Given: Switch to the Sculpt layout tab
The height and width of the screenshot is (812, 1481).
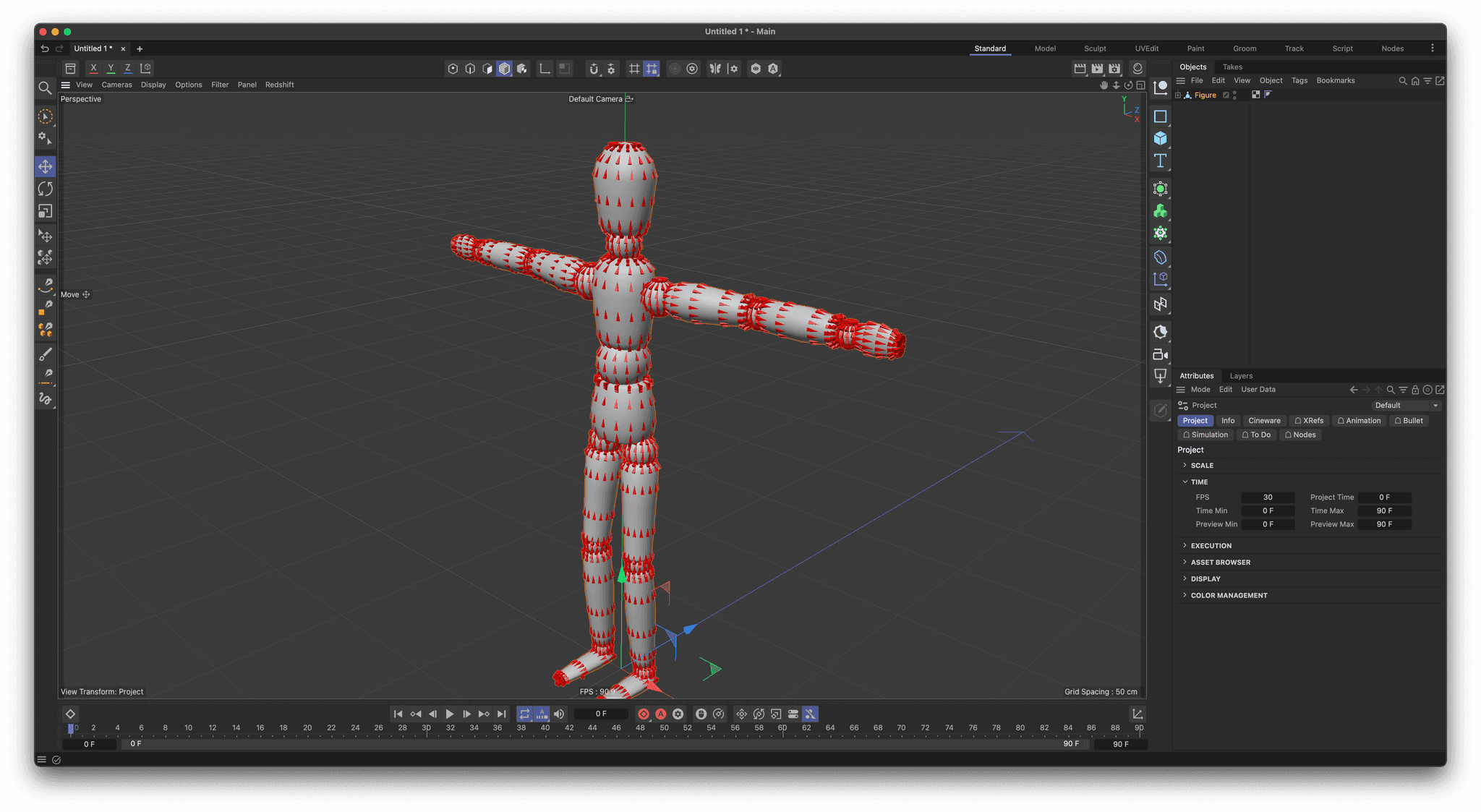Looking at the screenshot, I should (1095, 48).
